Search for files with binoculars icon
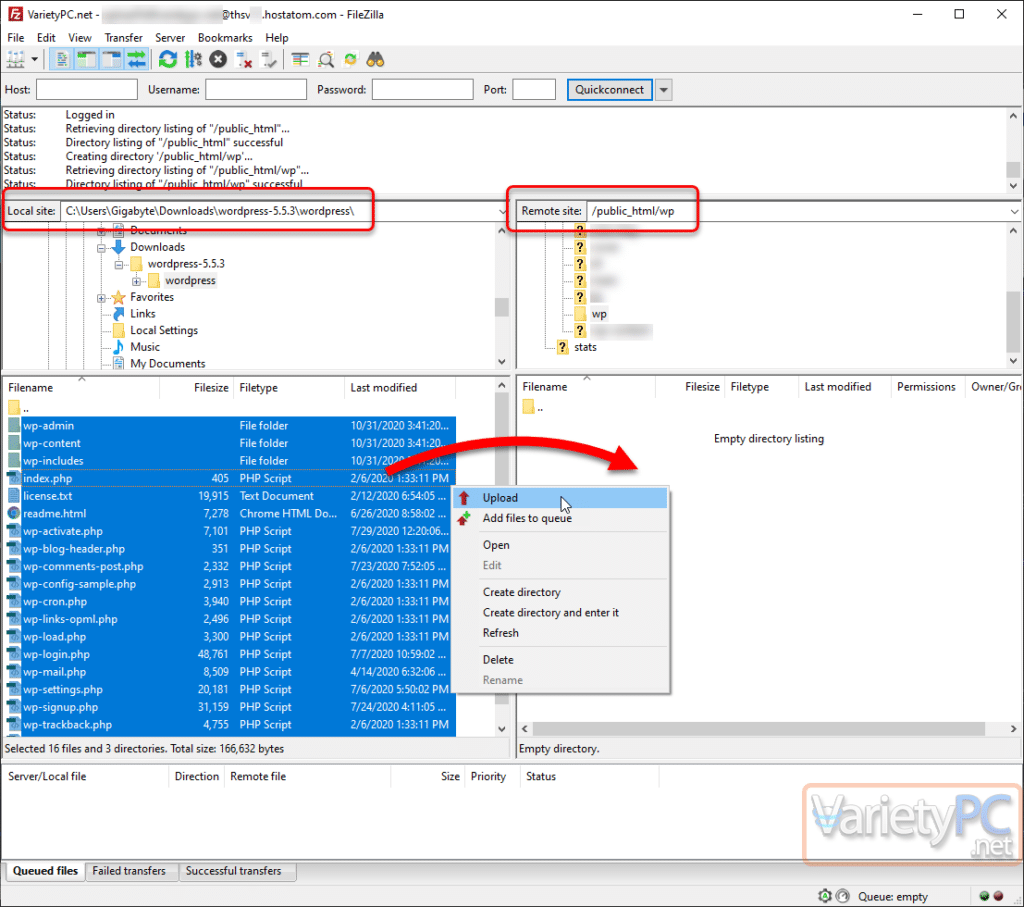The width and height of the screenshot is (1024, 907). (x=376, y=60)
